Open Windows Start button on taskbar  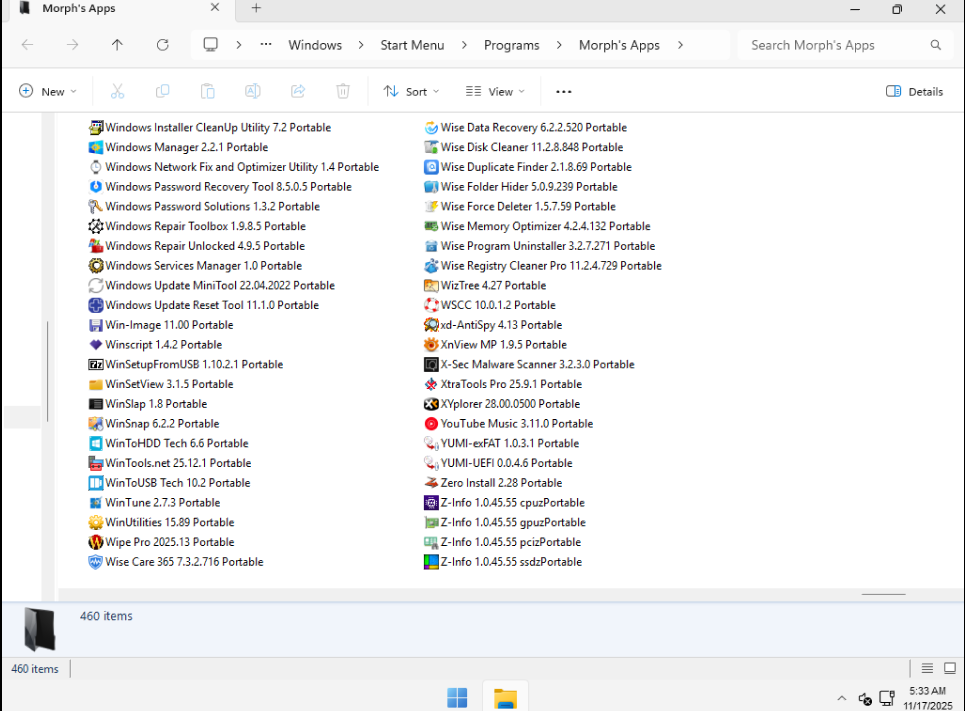[x=457, y=698]
